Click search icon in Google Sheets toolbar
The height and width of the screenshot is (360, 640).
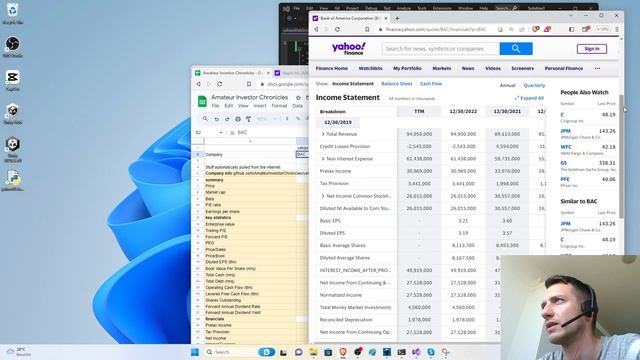tap(205, 119)
